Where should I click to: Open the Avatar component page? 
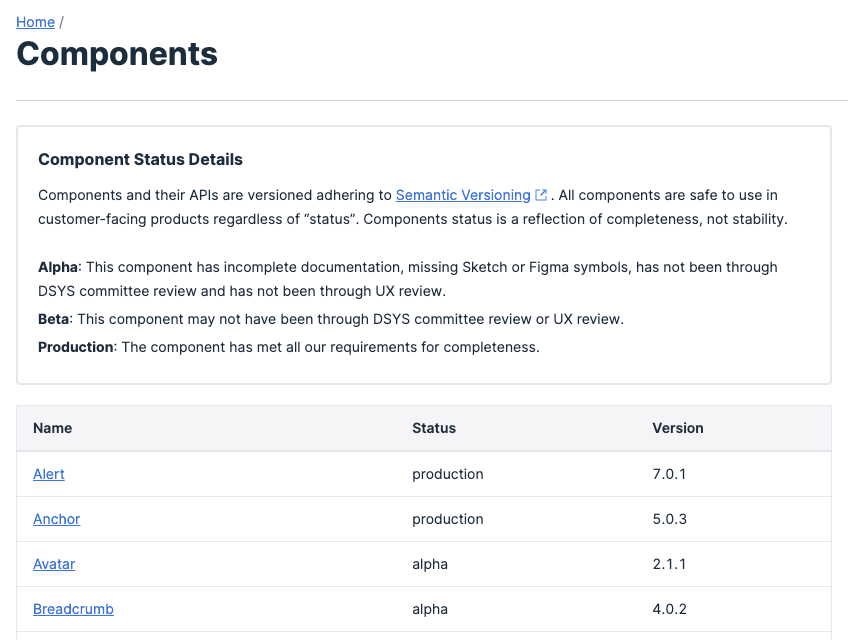pyautogui.click(x=53, y=564)
